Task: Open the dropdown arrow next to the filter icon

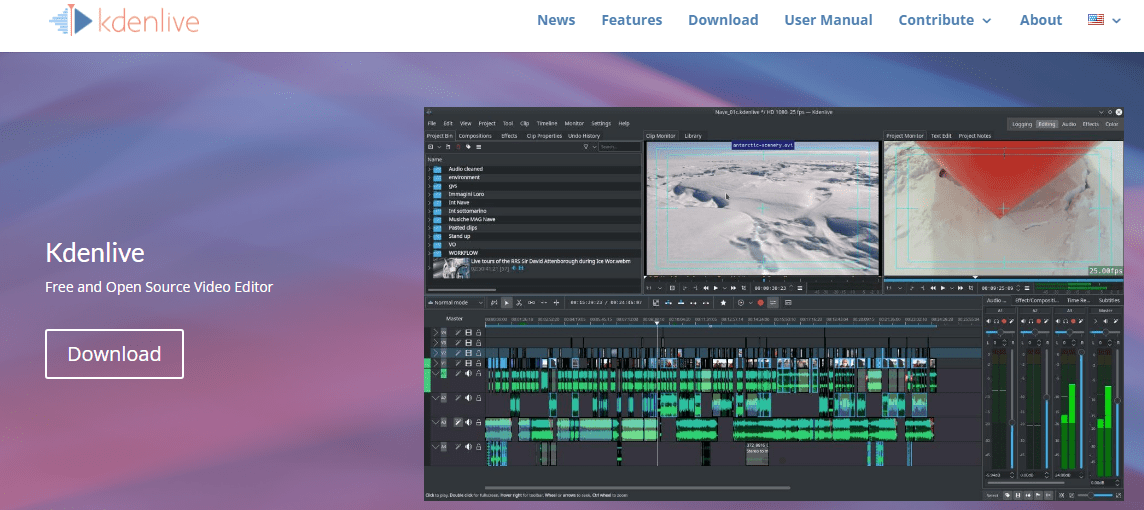Action: pos(595,147)
